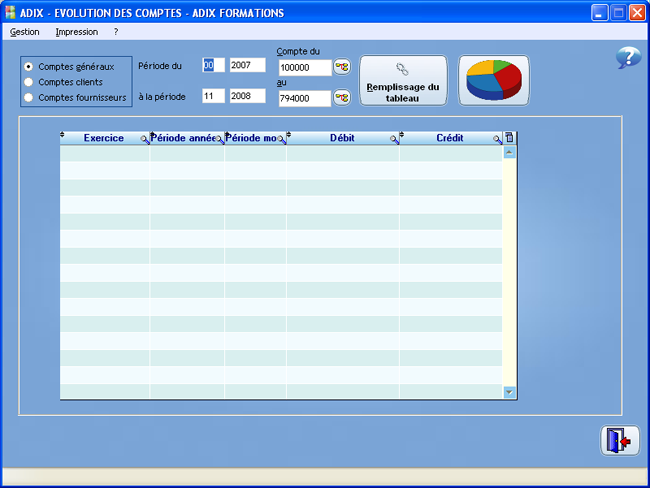Sort by the Période année column header
This screenshot has height=488, width=650.
(x=182, y=138)
